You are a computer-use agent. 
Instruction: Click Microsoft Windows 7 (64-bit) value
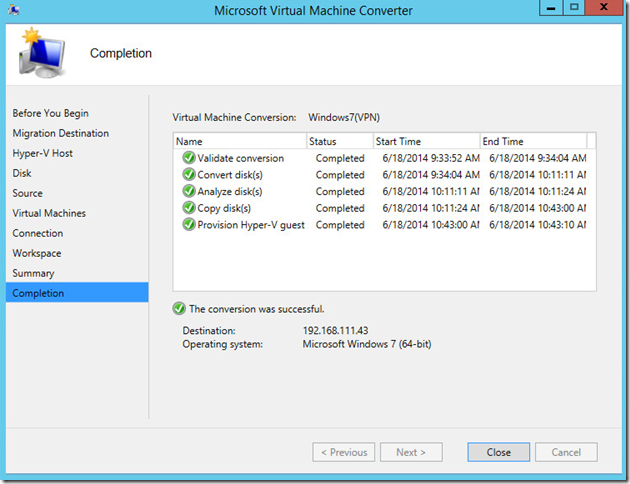(367, 344)
